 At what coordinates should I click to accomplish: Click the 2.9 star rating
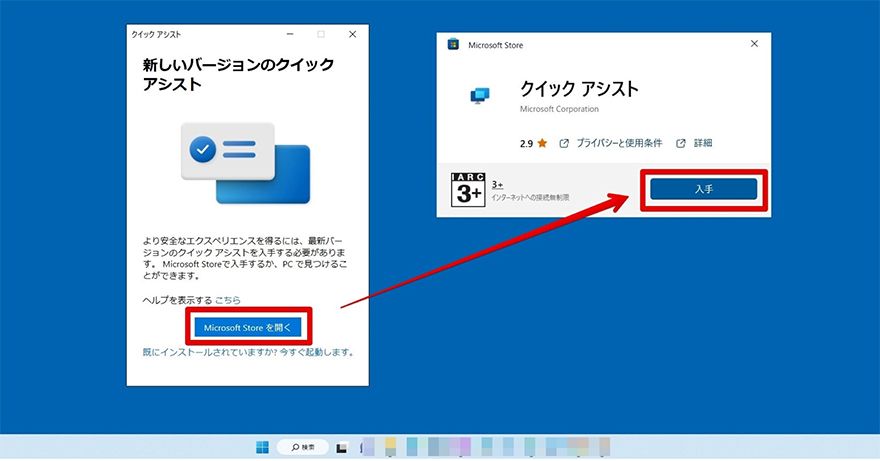click(x=533, y=144)
